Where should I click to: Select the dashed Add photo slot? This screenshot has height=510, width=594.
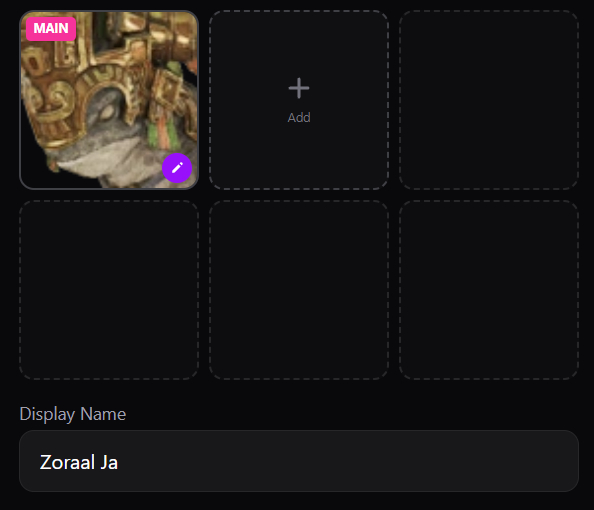299,100
